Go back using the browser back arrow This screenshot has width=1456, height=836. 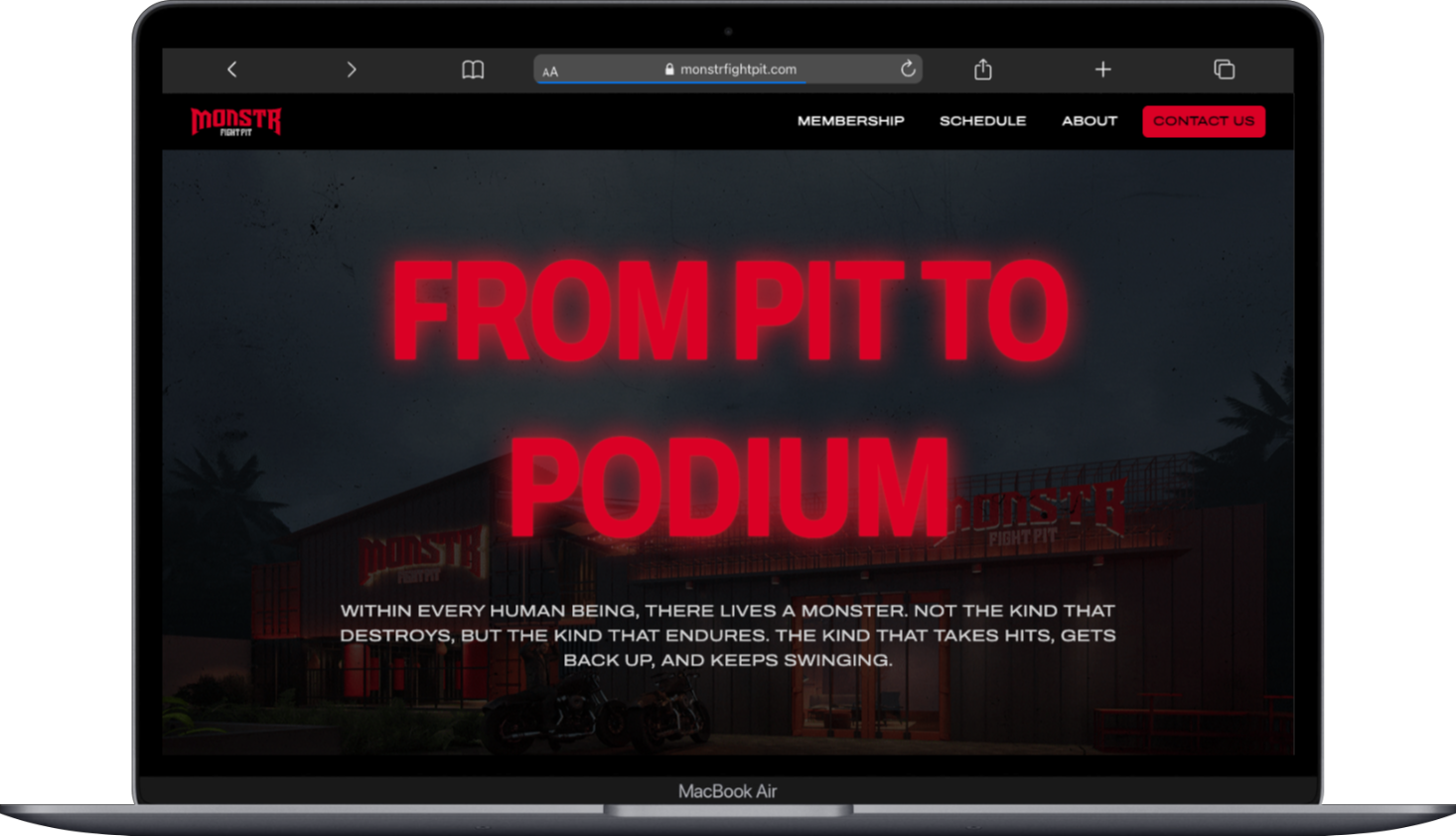(232, 70)
